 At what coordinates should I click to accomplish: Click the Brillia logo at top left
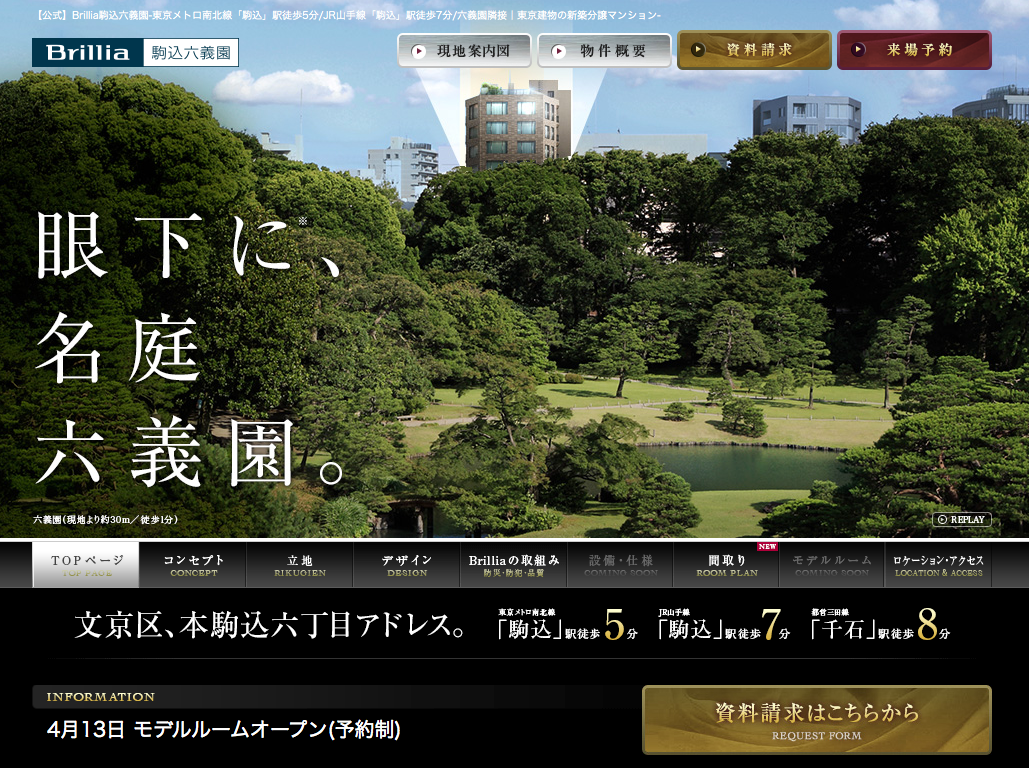click(x=85, y=52)
